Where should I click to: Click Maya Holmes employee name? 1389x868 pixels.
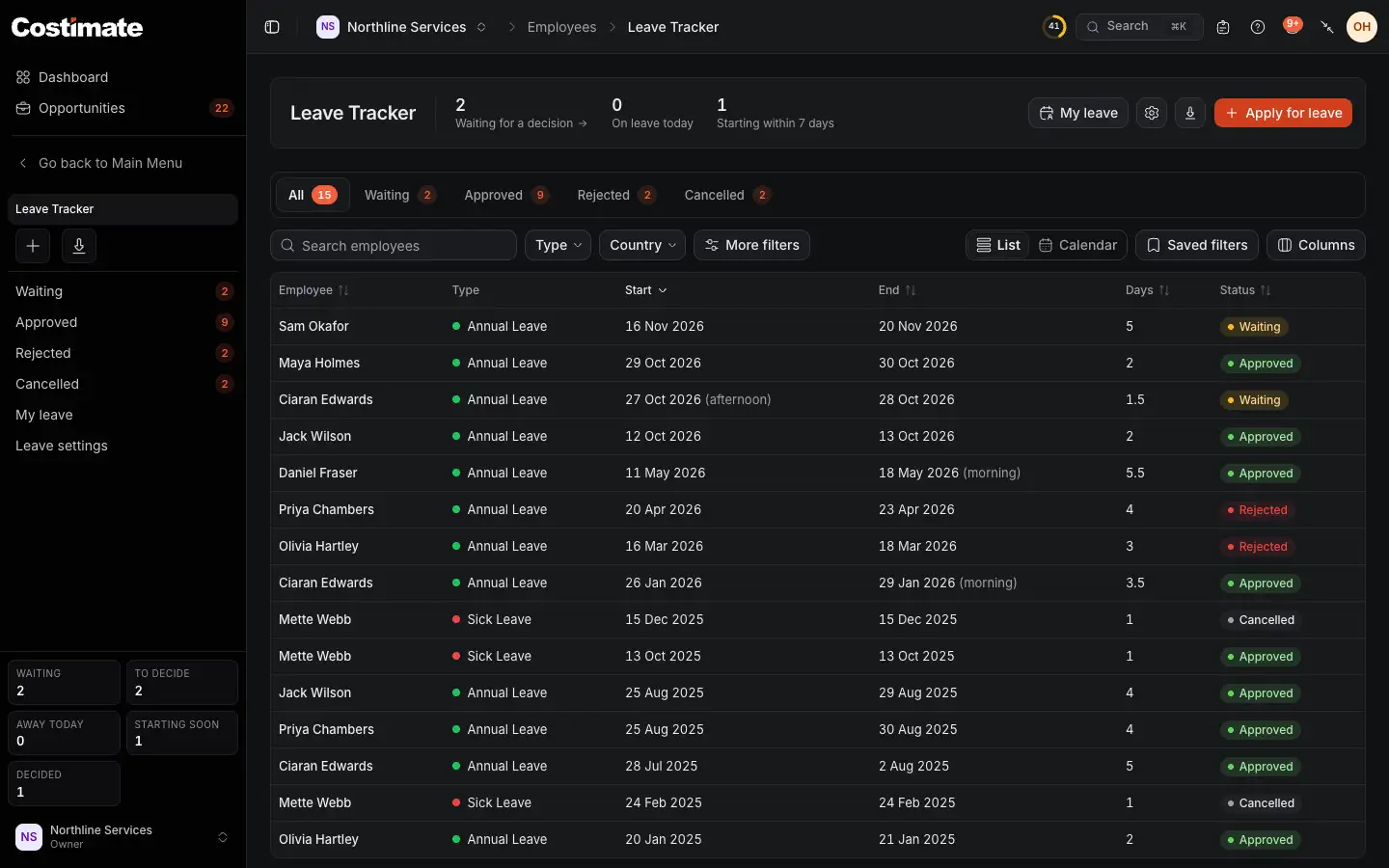tap(319, 363)
